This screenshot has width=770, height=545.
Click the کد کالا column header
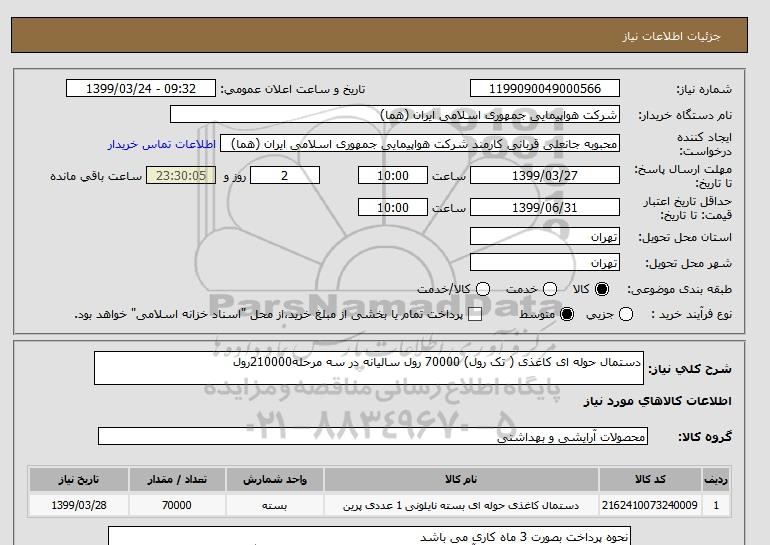(650, 480)
